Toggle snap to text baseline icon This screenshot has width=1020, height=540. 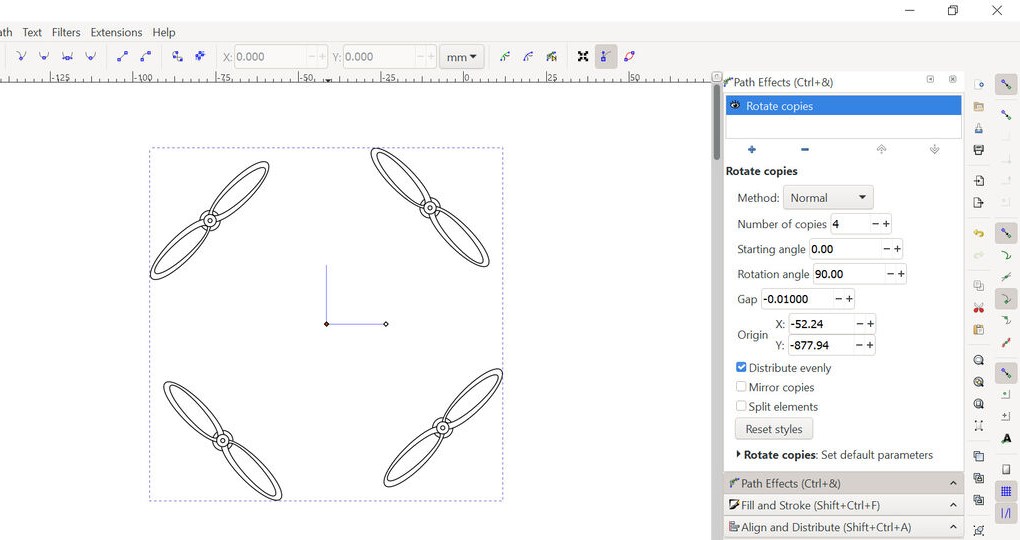[1006, 439]
